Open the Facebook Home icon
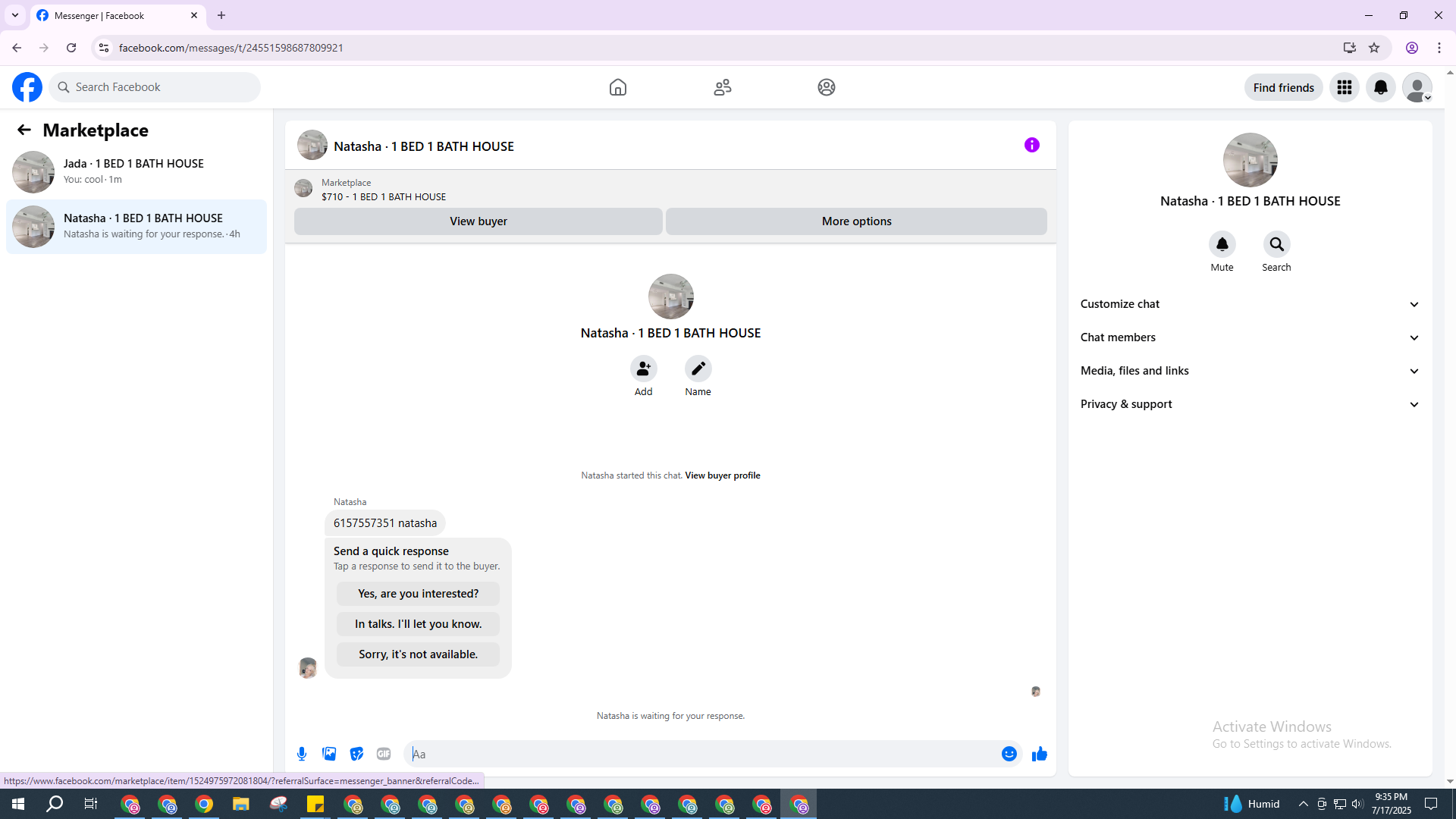Image resolution: width=1456 pixels, height=819 pixels. [x=618, y=87]
